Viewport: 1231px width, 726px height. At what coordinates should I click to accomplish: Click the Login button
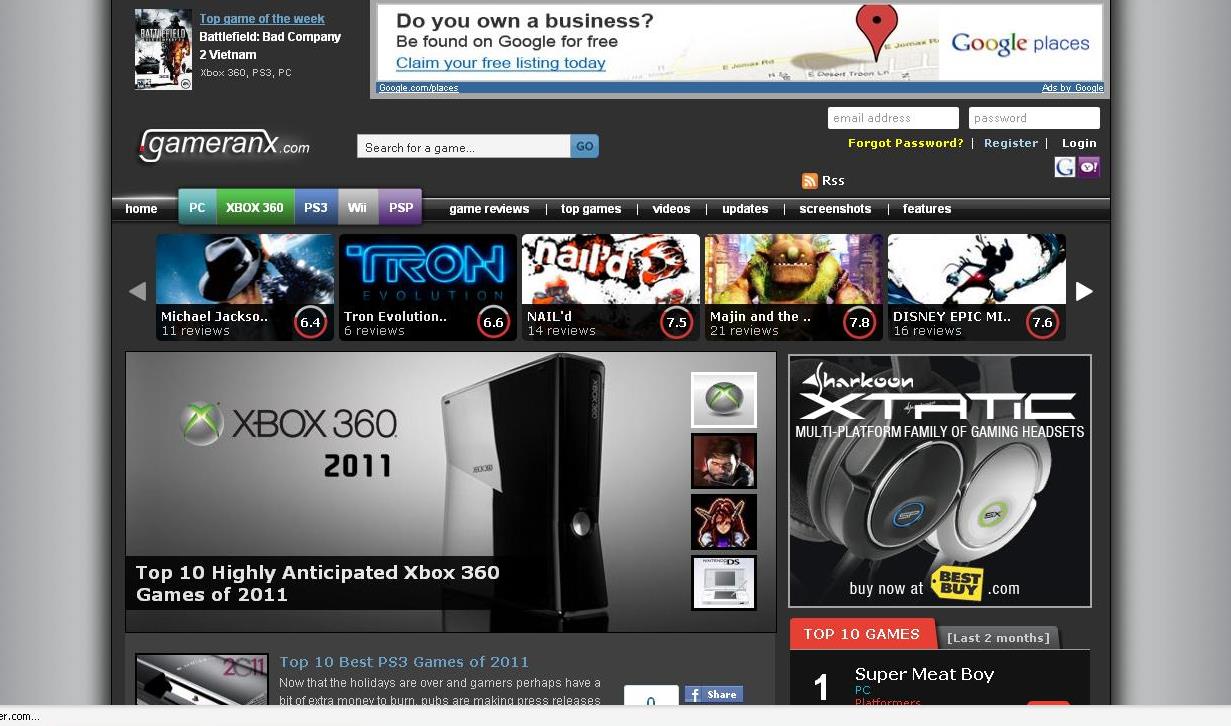point(1079,143)
